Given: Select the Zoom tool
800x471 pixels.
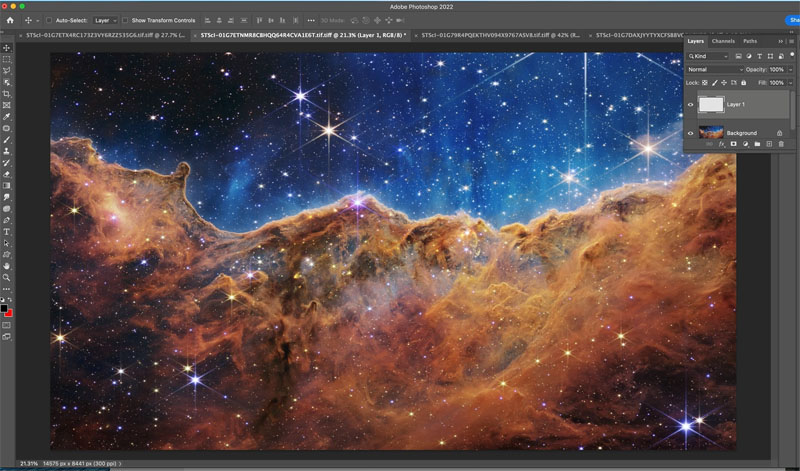Looking at the screenshot, I should pyautogui.click(x=7, y=278).
